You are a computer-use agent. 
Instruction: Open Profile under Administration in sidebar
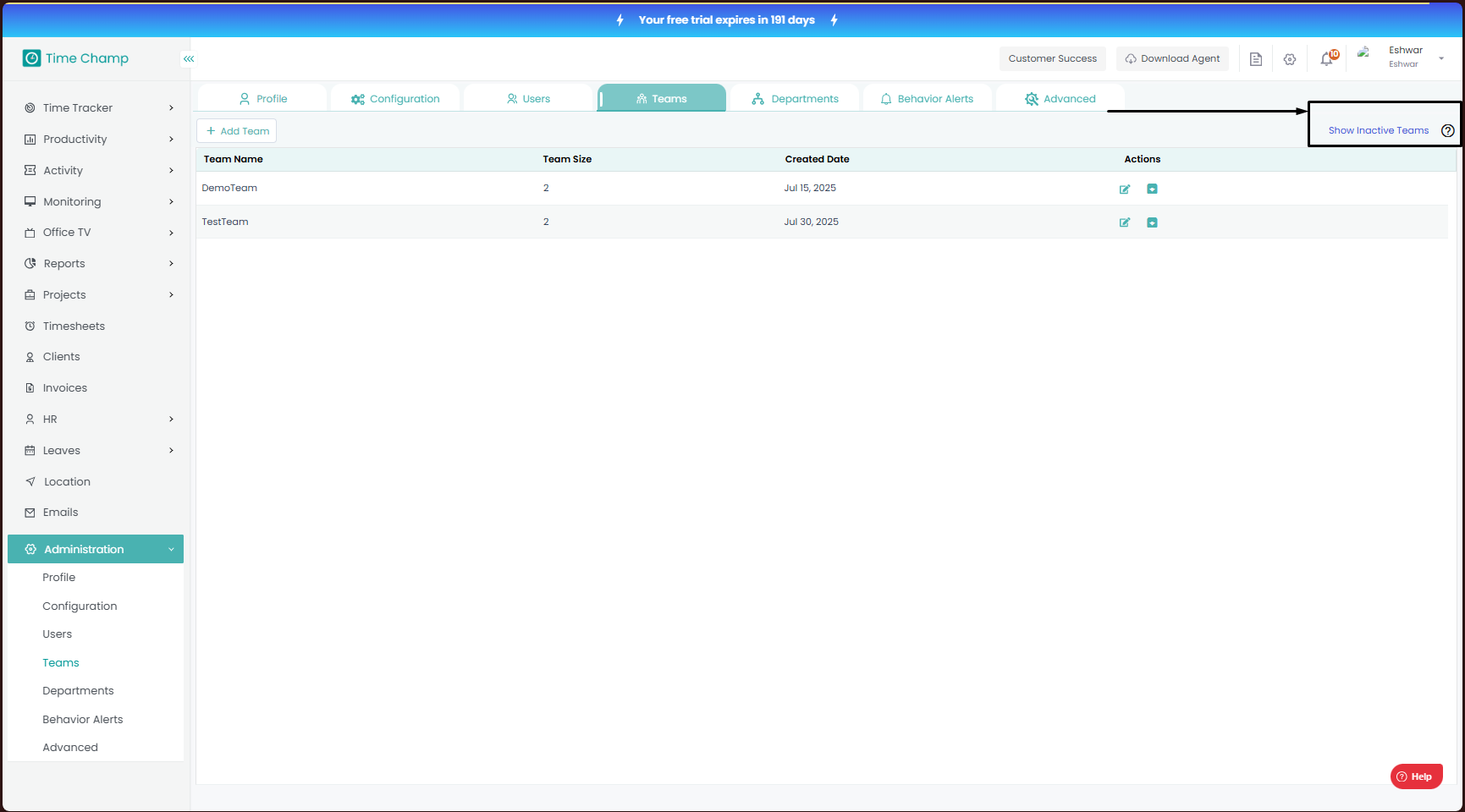click(x=59, y=578)
